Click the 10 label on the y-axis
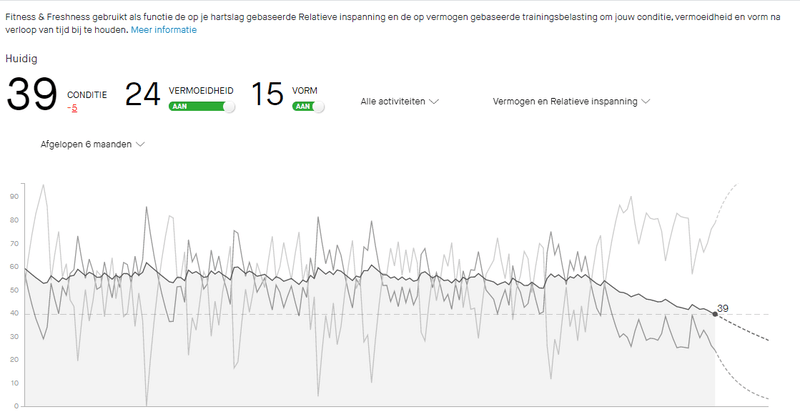The image size is (800, 412). 15,384
